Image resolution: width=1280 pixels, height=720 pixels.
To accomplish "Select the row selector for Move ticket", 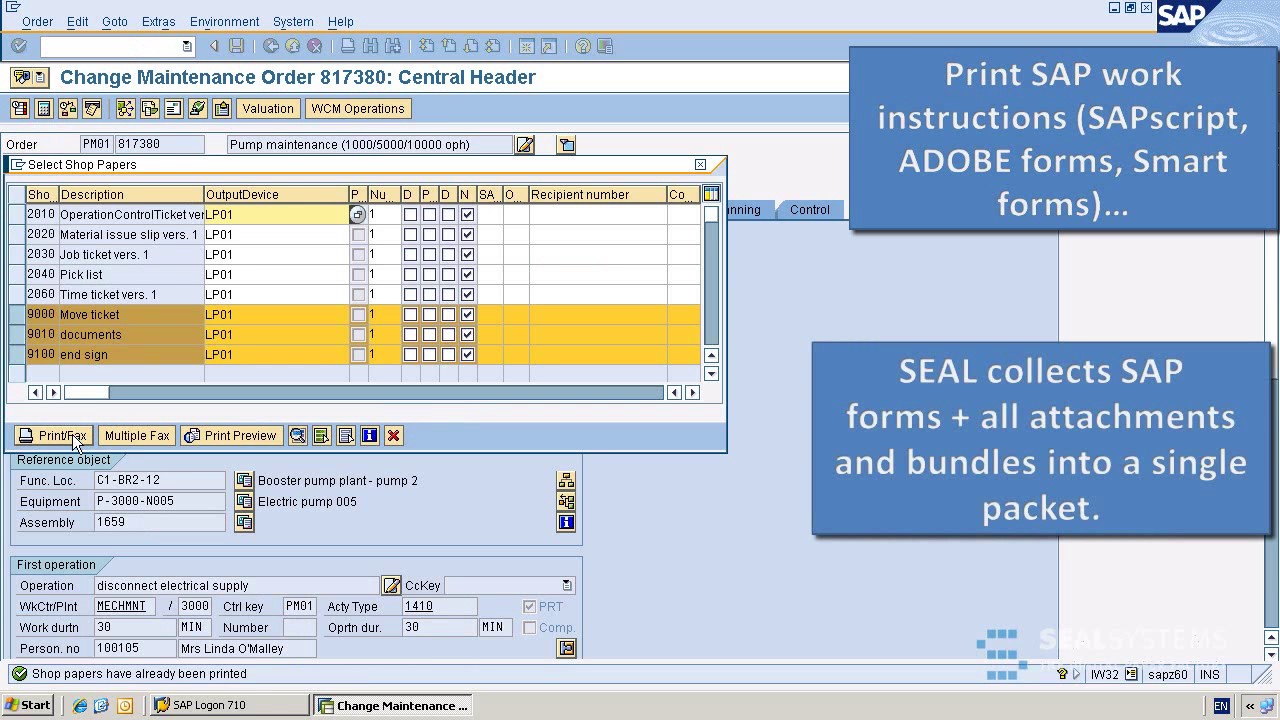I will 17,314.
